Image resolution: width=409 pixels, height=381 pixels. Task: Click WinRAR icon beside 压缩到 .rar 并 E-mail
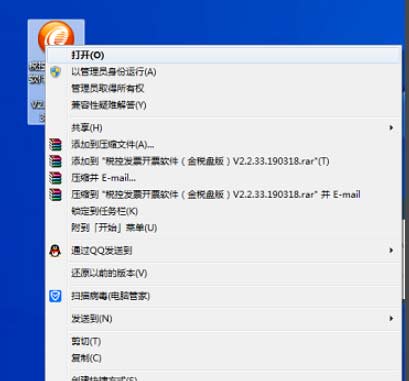(55, 194)
